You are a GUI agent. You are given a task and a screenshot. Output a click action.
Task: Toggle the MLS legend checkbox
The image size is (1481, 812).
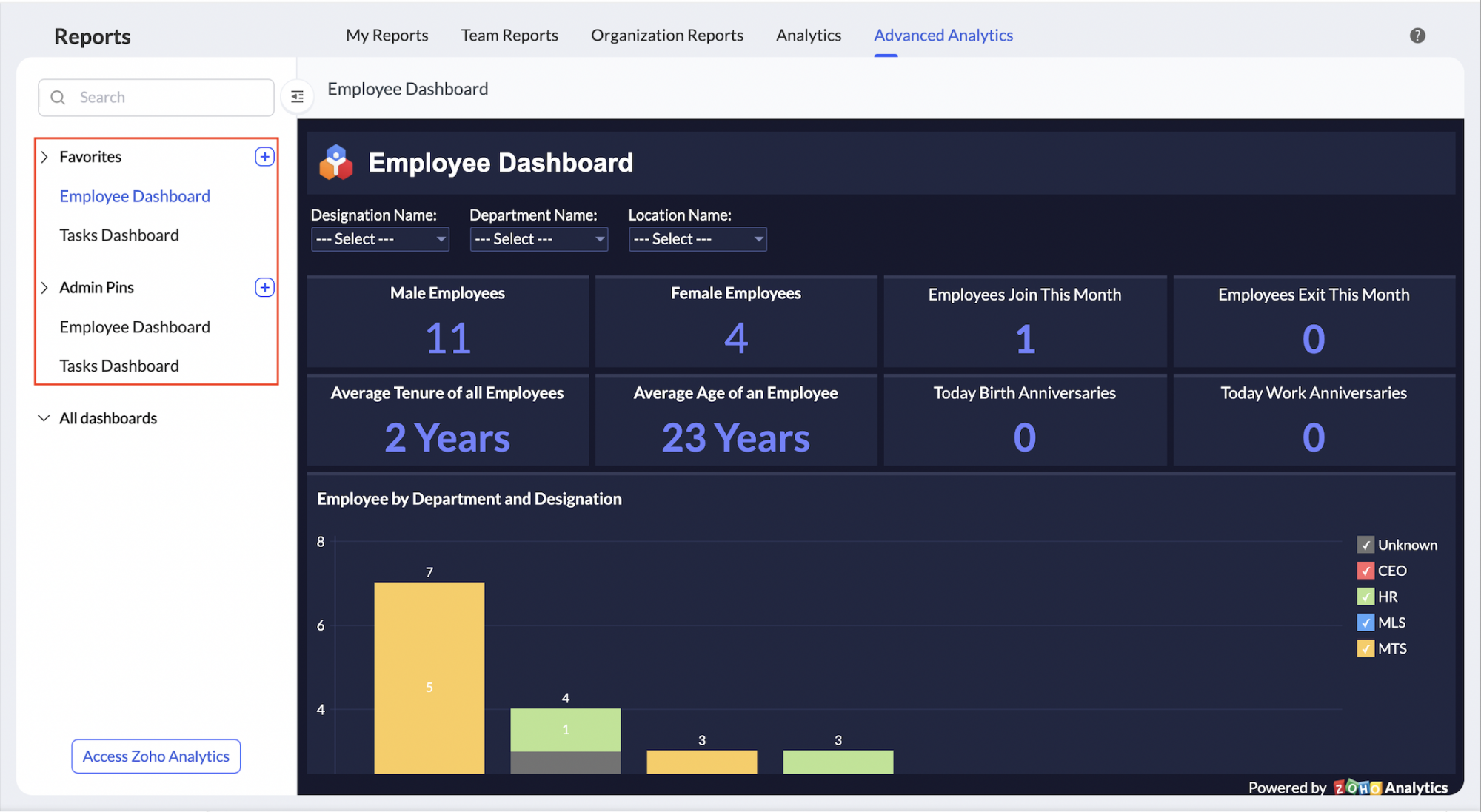[x=1365, y=623]
